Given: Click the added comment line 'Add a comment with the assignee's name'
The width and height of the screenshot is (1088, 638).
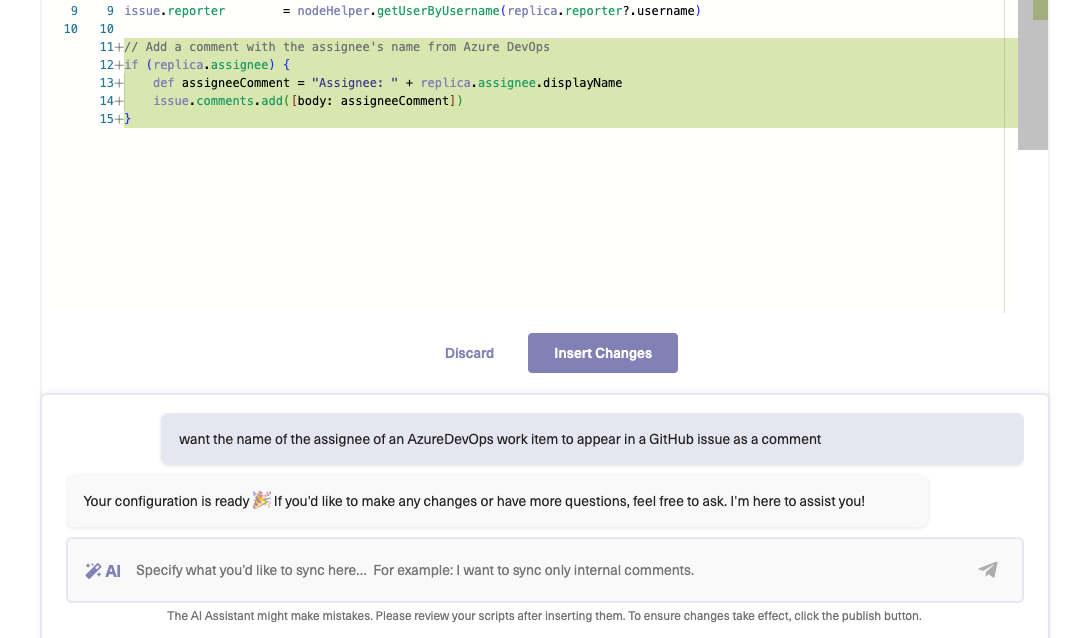Looking at the screenshot, I should (337, 47).
